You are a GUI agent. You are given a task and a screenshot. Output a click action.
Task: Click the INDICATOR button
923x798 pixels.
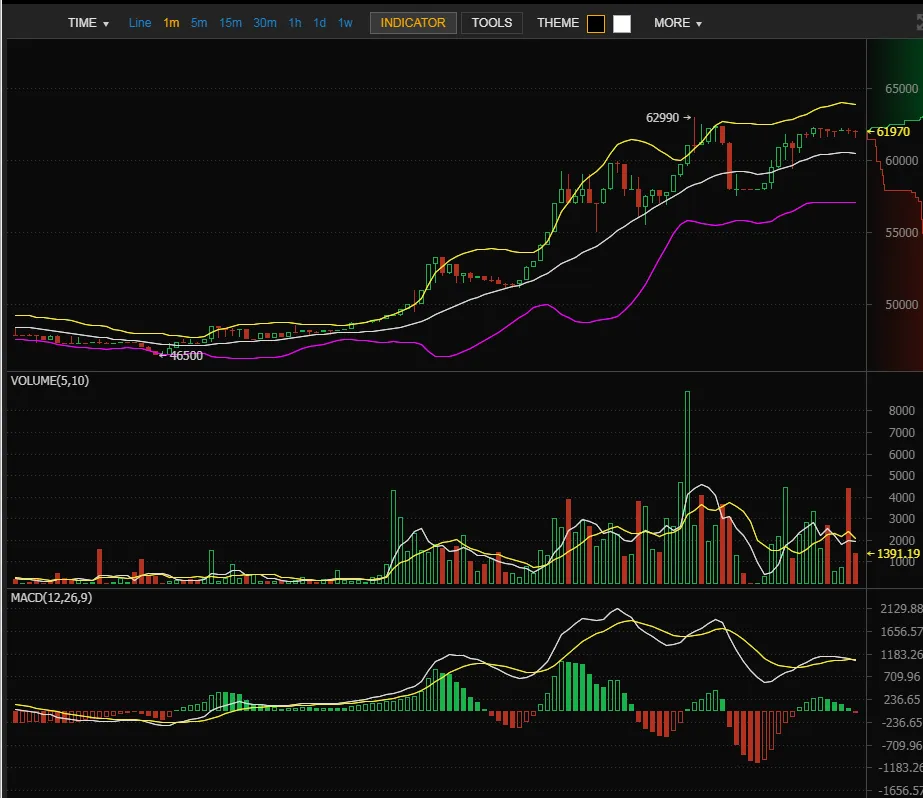(413, 23)
